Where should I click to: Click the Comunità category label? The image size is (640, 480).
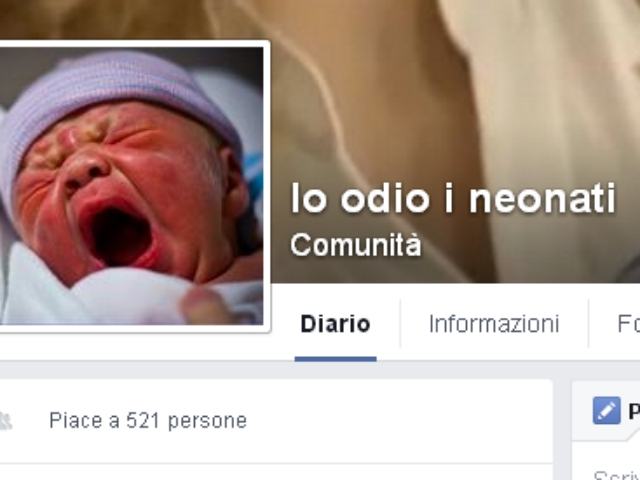click(x=356, y=245)
